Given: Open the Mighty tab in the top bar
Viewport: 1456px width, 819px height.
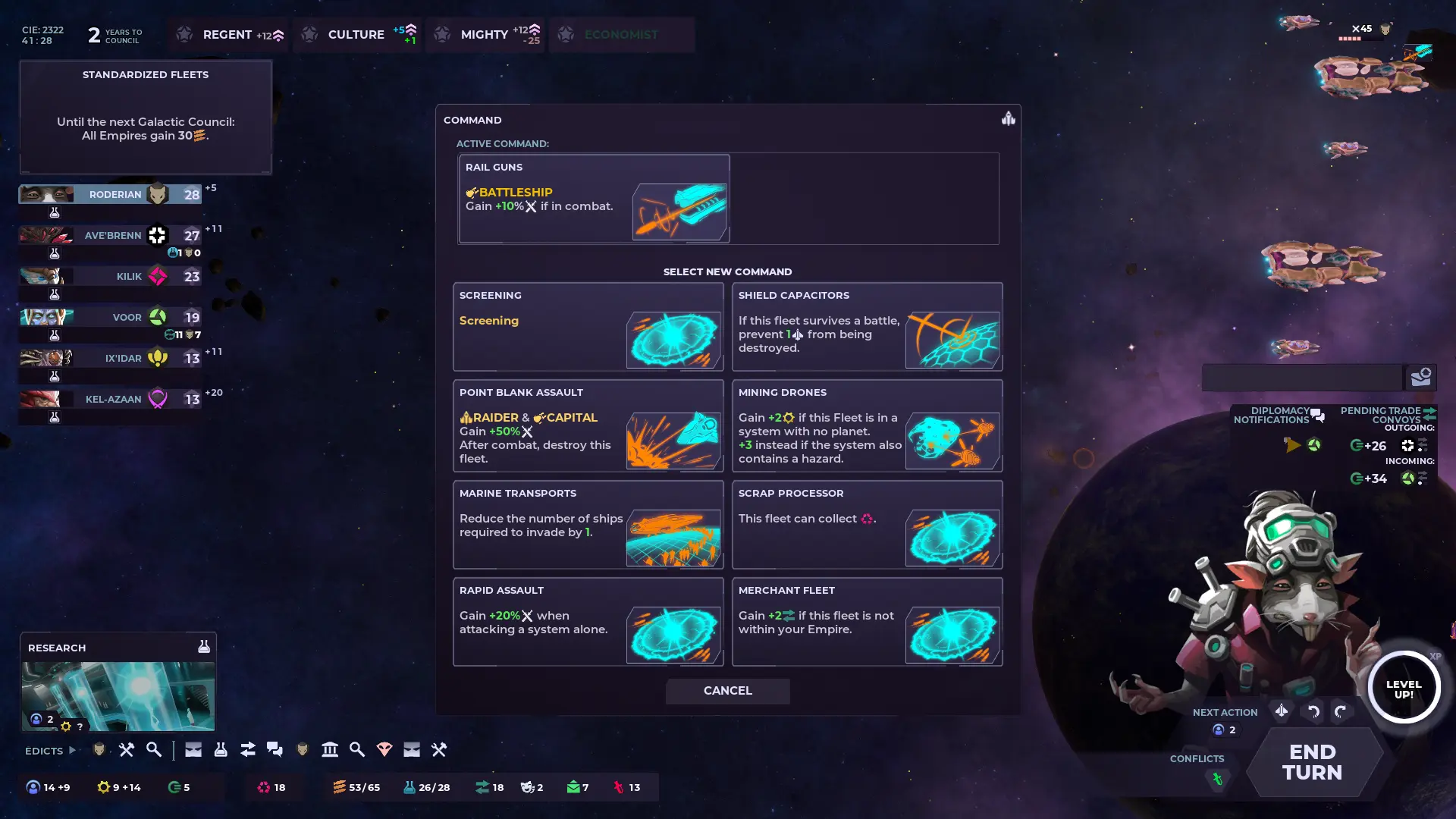Looking at the screenshot, I should [x=485, y=35].
